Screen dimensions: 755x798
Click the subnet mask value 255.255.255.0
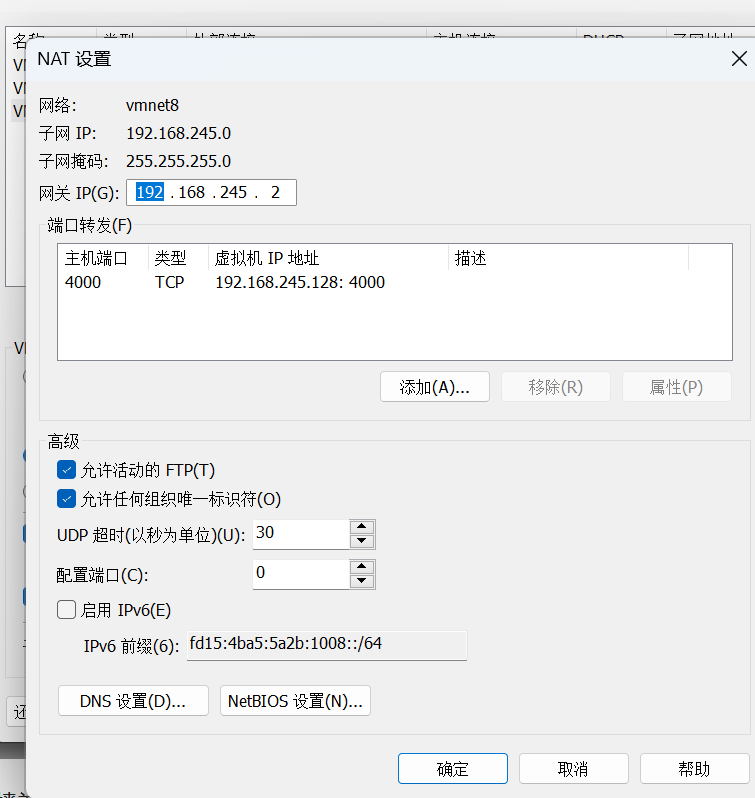(x=179, y=161)
